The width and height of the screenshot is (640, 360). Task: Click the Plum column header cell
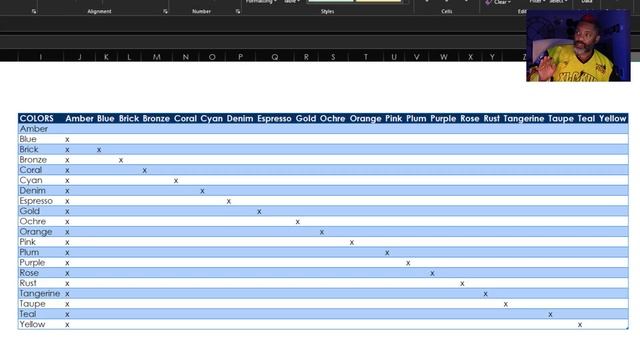pos(416,118)
